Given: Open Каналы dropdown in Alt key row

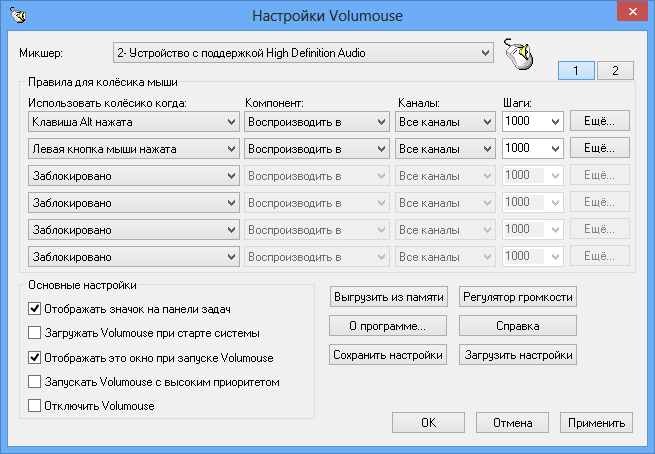Looking at the screenshot, I should pos(445,122).
